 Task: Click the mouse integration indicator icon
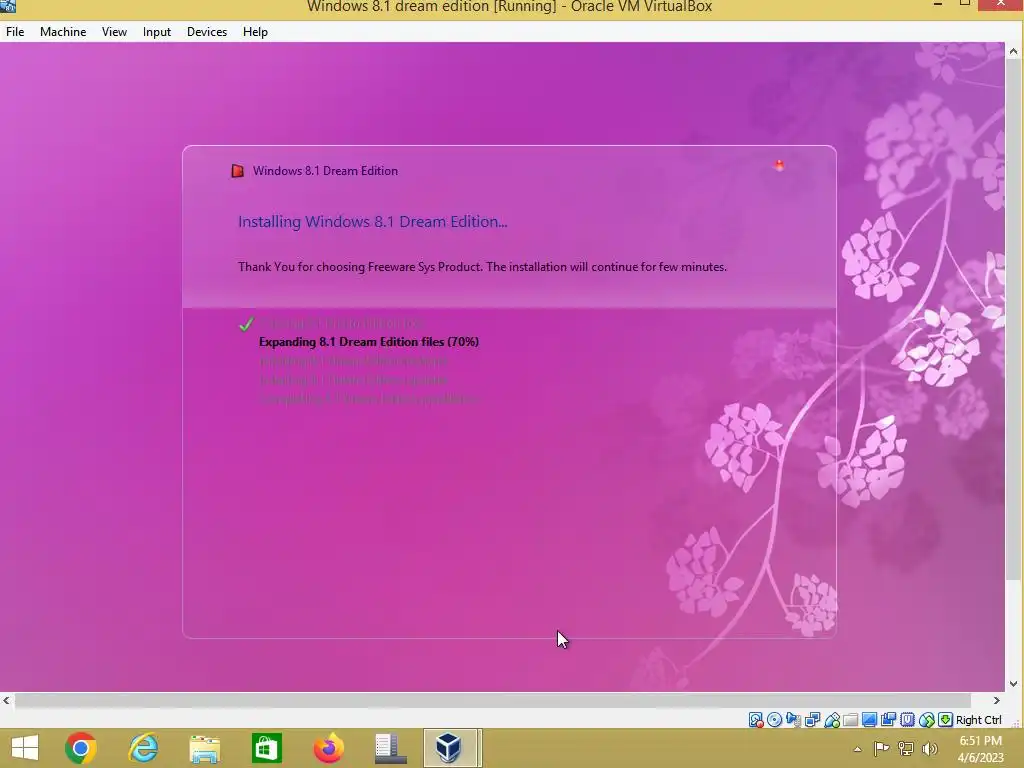tap(926, 720)
